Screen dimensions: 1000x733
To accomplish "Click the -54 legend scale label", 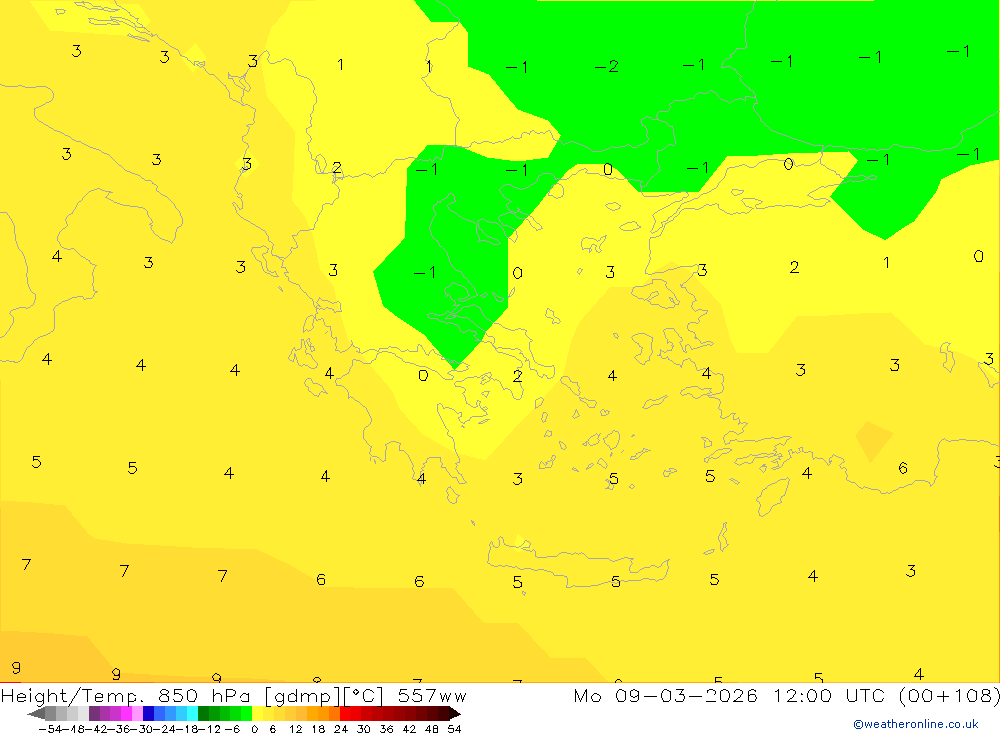I will pyautogui.click(x=51, y=729).
